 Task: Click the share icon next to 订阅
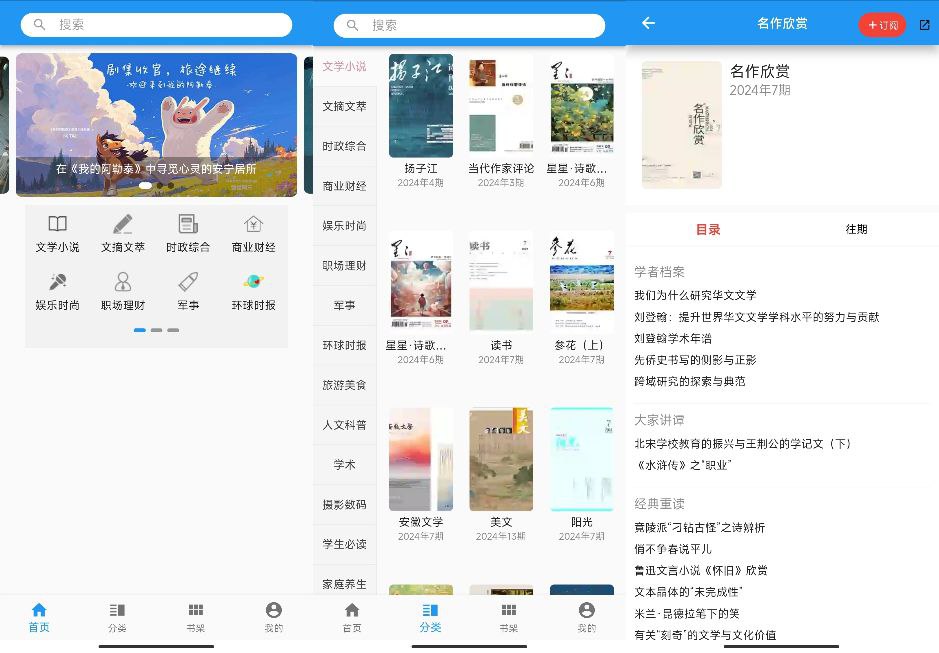[925, 25]
